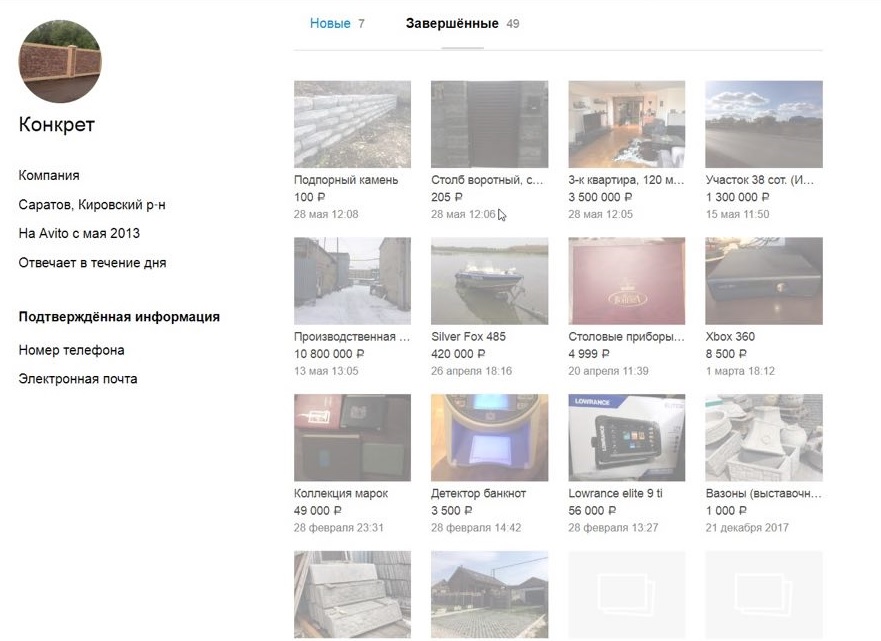Click the 28 февраля 23:31 date
The image size is (881, 641).
click(x=338, y=528)
